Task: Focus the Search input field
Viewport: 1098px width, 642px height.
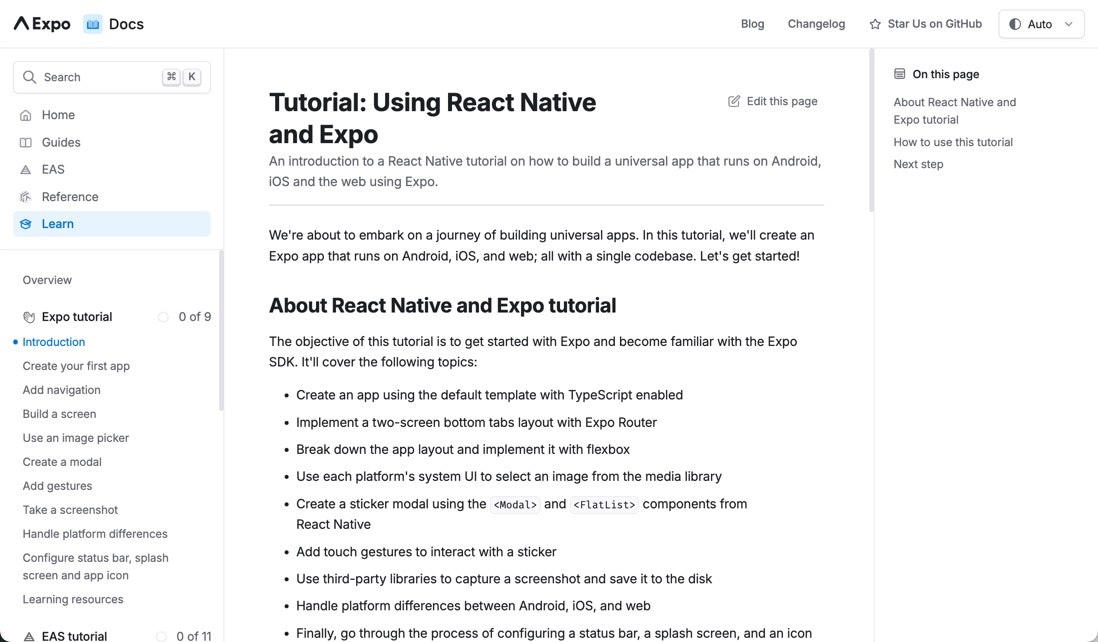Action: coord(111,77)
